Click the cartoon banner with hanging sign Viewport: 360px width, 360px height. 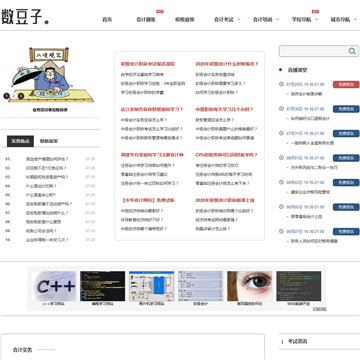click(50, 75)
